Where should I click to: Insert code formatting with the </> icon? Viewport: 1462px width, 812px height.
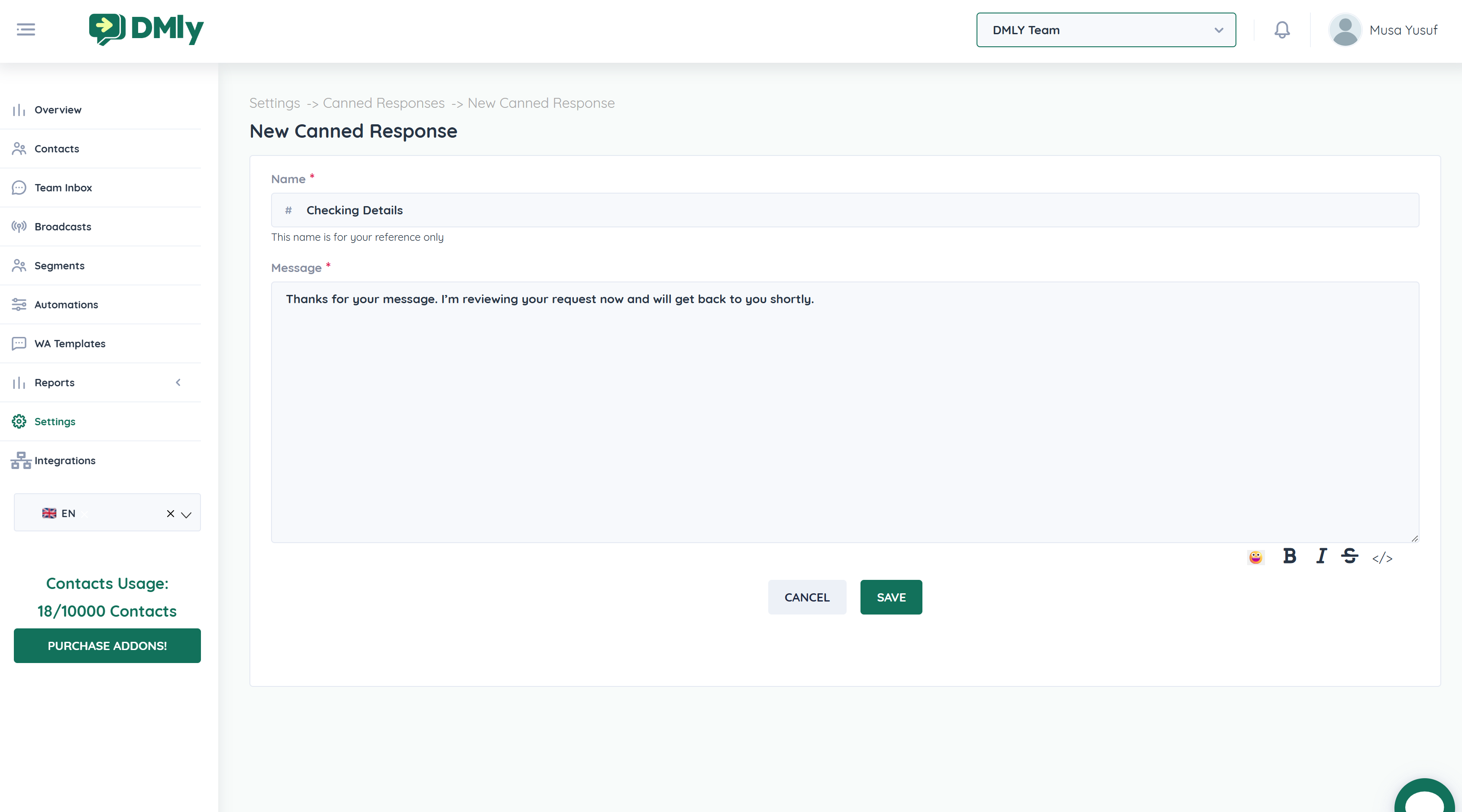[x=1382, y=558]
